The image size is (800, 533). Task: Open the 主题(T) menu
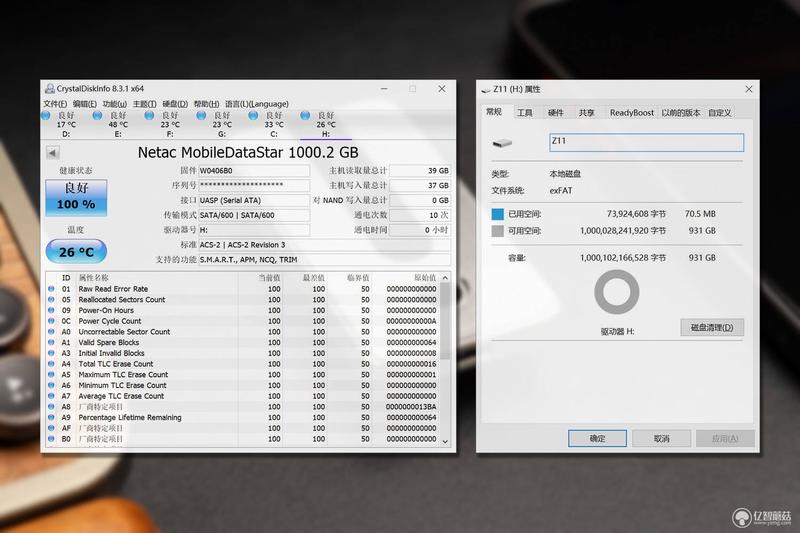[x=144, y=104]
